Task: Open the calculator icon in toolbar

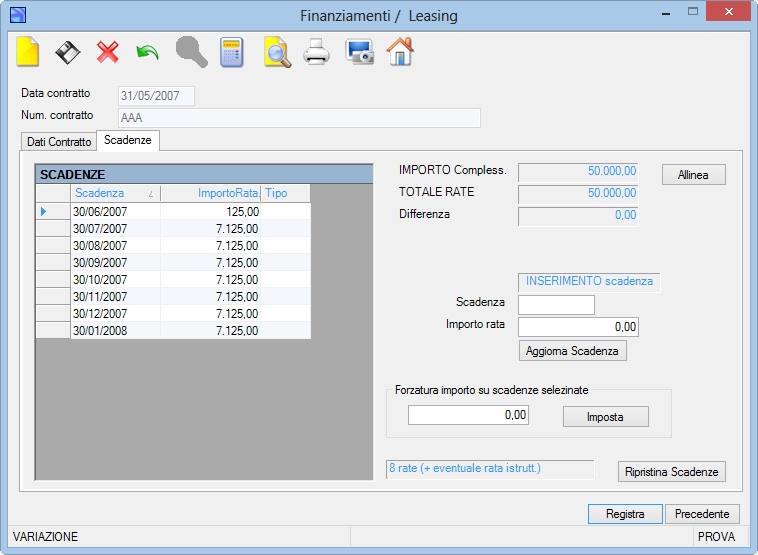Action: tap(232, 52)
